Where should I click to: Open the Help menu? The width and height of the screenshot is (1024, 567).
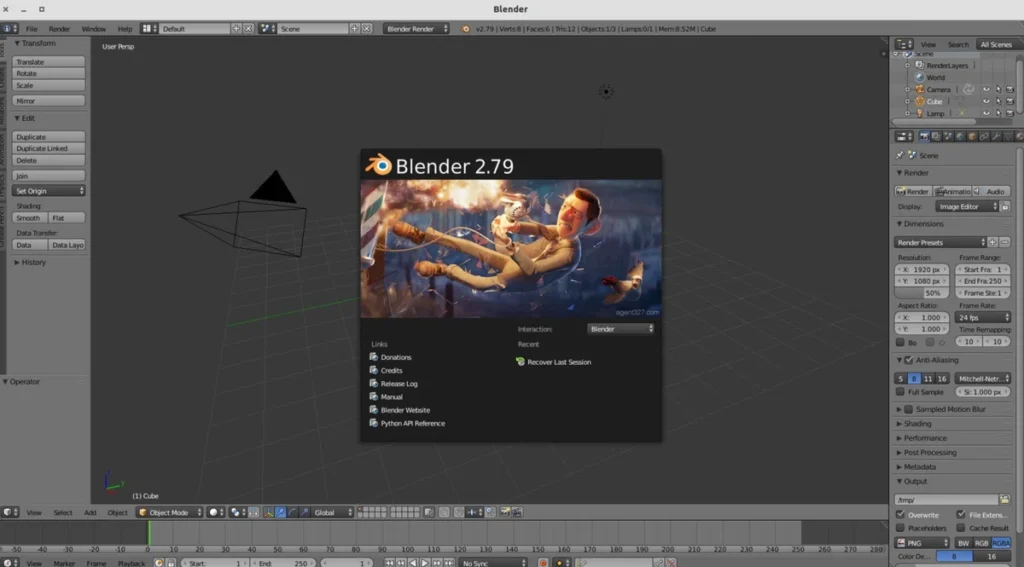pyautogui.click(x=125, y=29)
